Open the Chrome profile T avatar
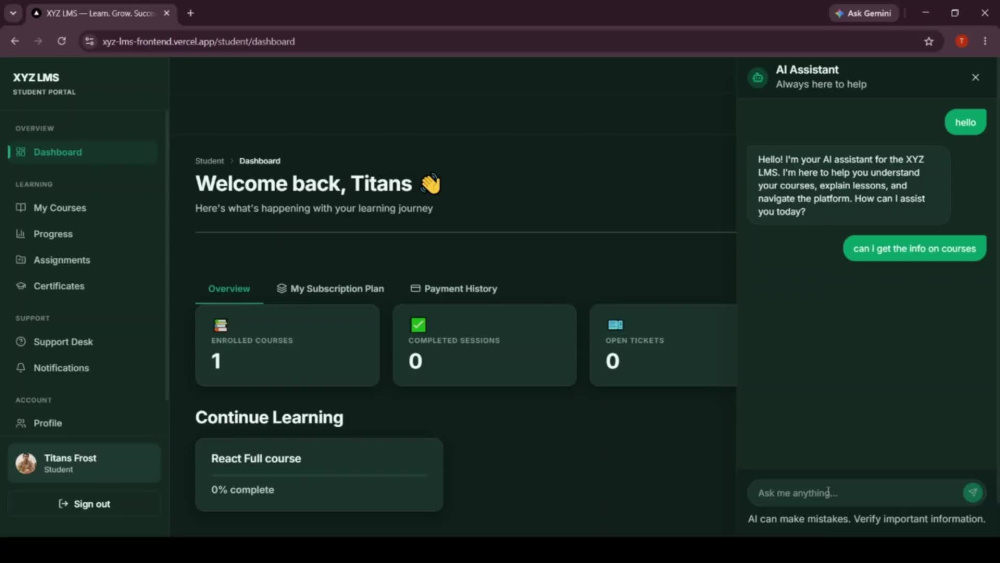 coord(962,41)
